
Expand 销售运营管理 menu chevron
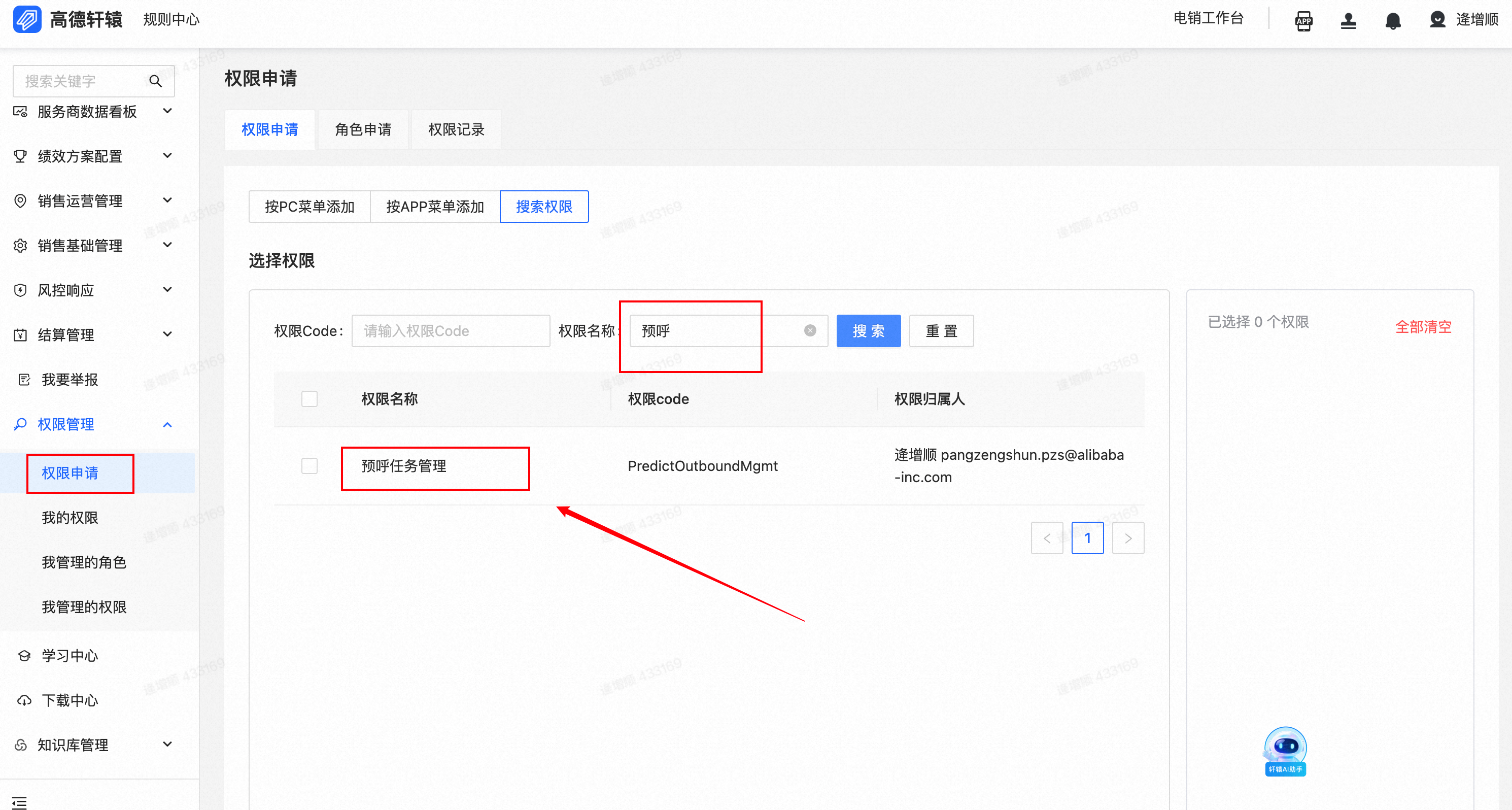tap(167, 200)
